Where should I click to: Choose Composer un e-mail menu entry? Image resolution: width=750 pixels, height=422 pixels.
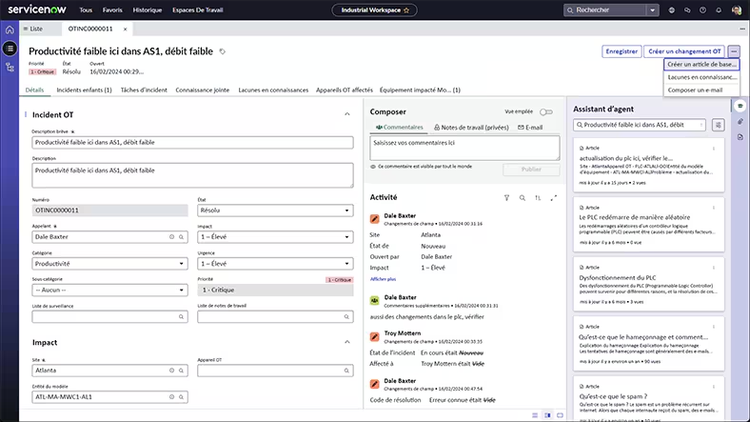tap(702, 90)
